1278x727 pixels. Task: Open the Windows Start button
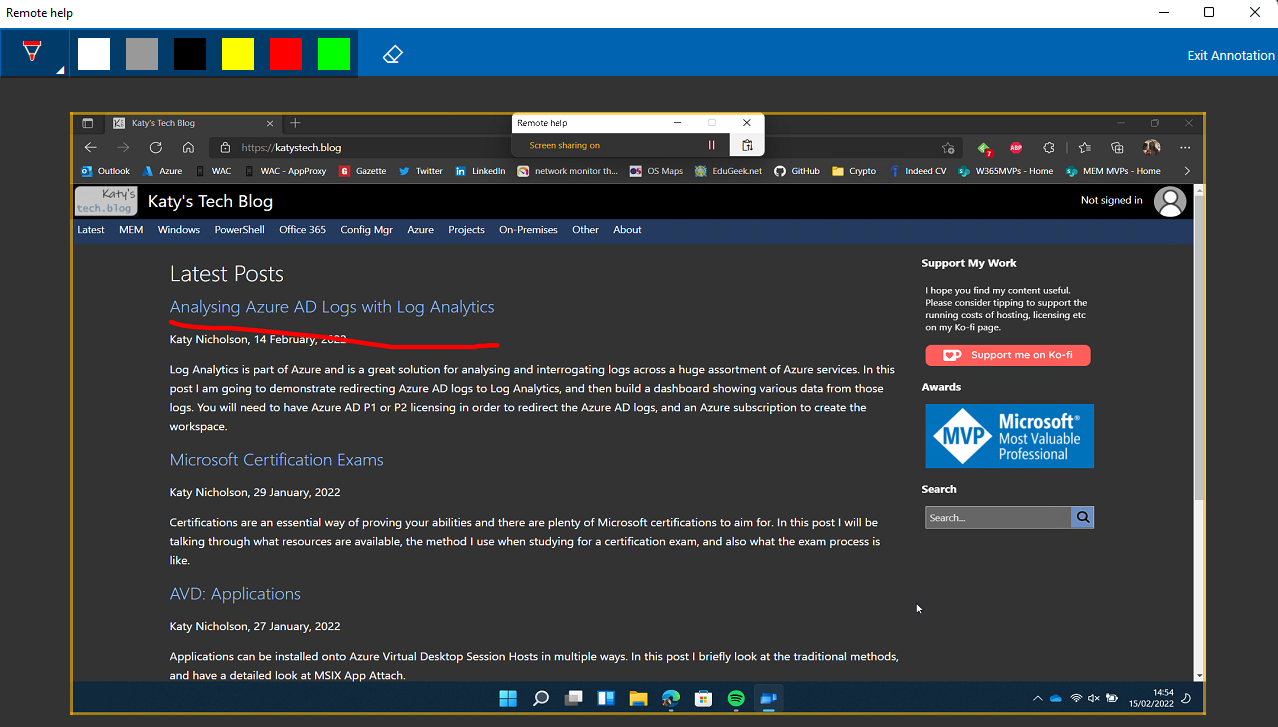(x=508, y=699)
